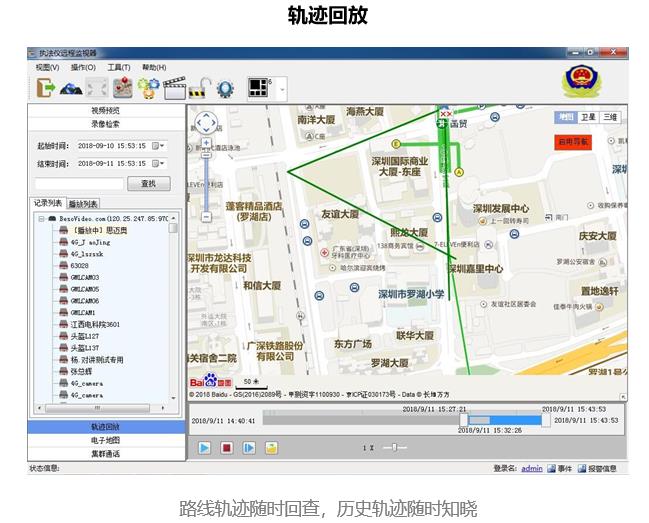
Task: Click the red 启用导航 button
Action: click(x=574, y=142)
